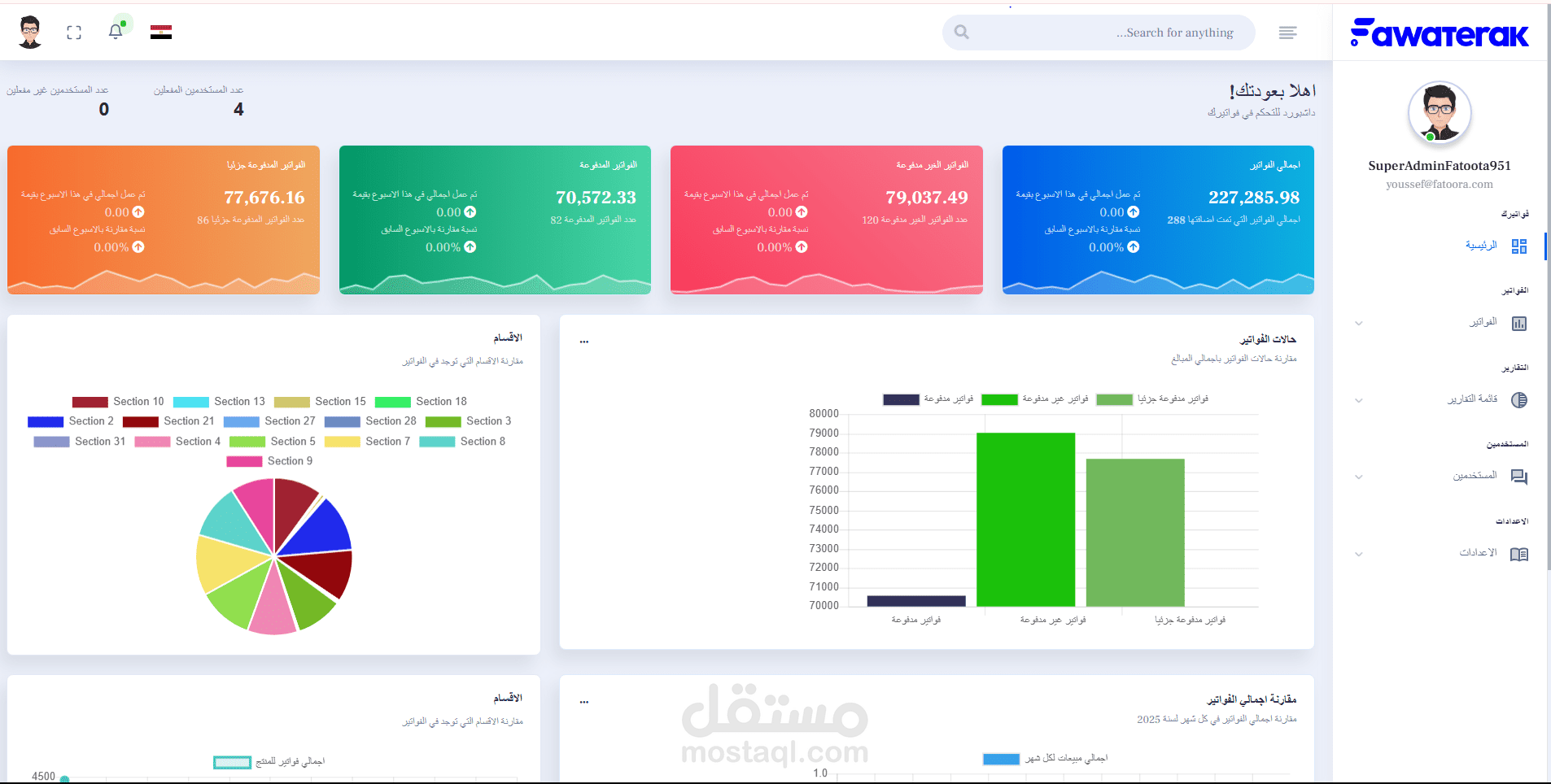The width and height of the screenshot is (1551, 784).
Task: Click up-arrow icon beside 0.00% in red card
Action: click(802, 247)
